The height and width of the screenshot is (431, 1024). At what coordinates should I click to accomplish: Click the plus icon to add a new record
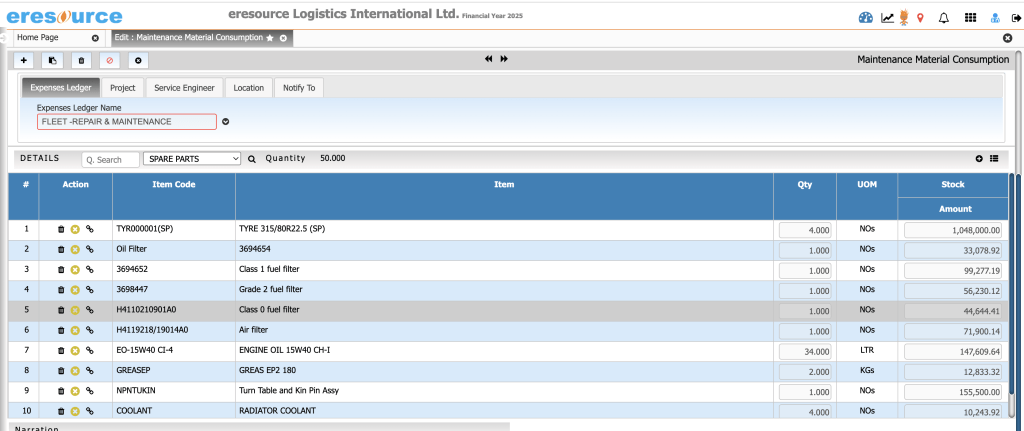(x=23, y=60)
